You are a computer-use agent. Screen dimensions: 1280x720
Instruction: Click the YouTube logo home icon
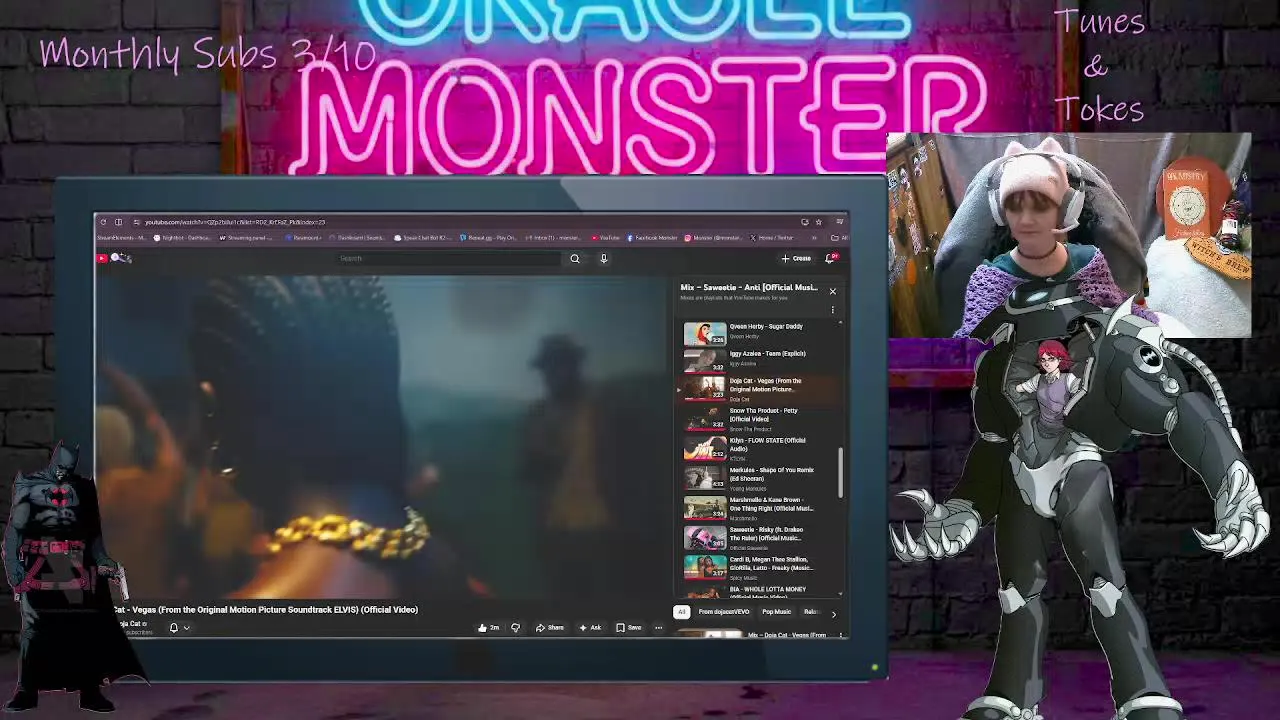[102, 259]
